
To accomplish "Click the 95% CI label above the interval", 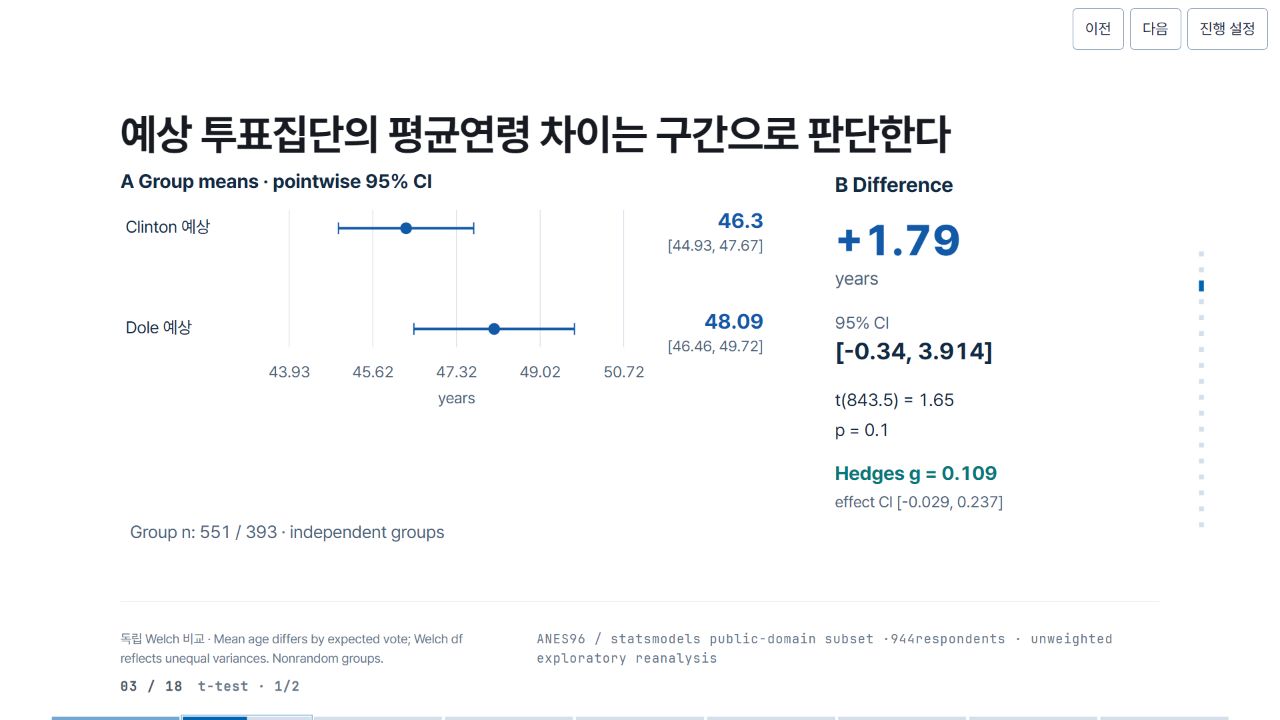I will pos(862,323).
